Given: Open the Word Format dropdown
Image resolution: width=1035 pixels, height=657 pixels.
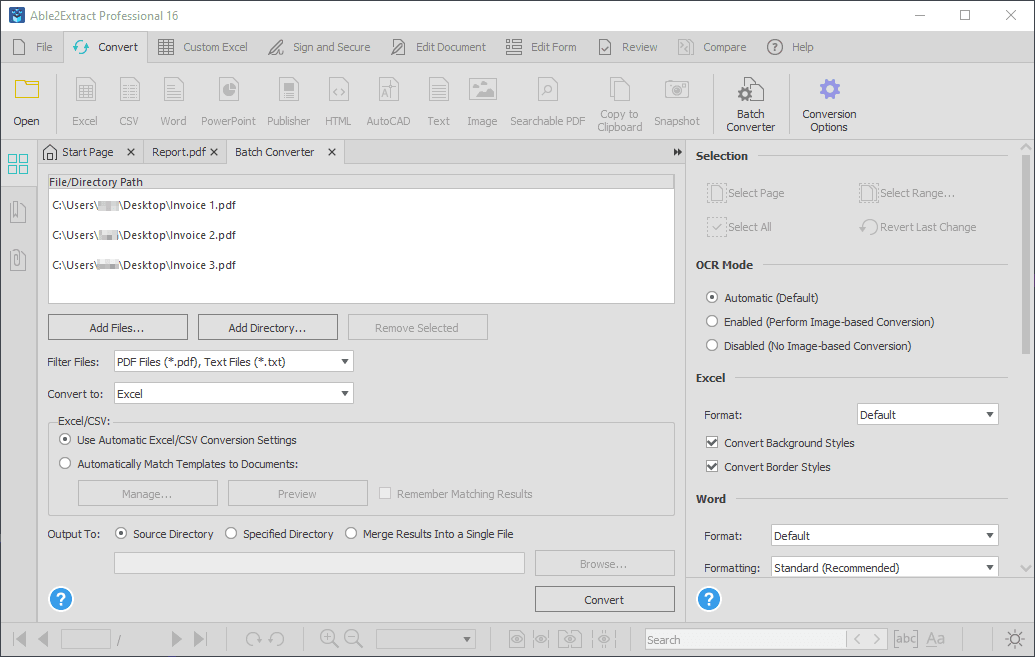Looking at the screenshot, I should click(x=885, y=536).
